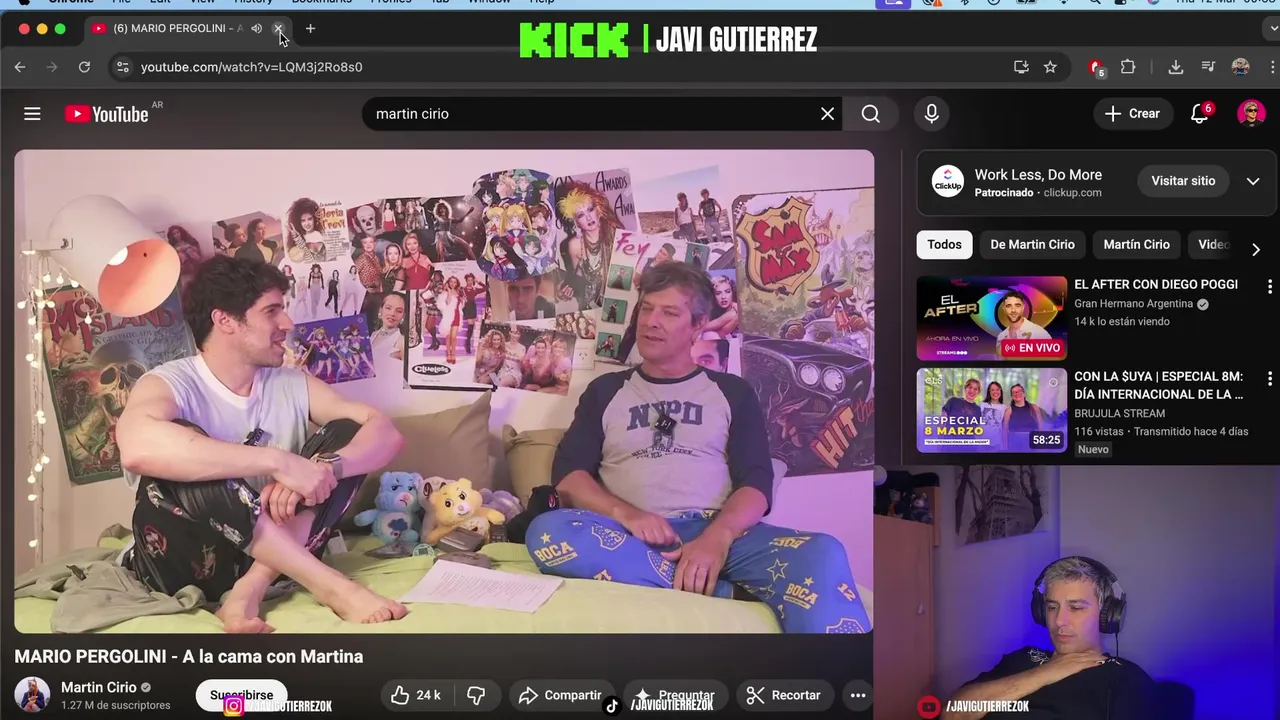The image size is (1280, 720).
Task: Open title EL AFTER CON DIEGO POGGI
Action: 1156,285
